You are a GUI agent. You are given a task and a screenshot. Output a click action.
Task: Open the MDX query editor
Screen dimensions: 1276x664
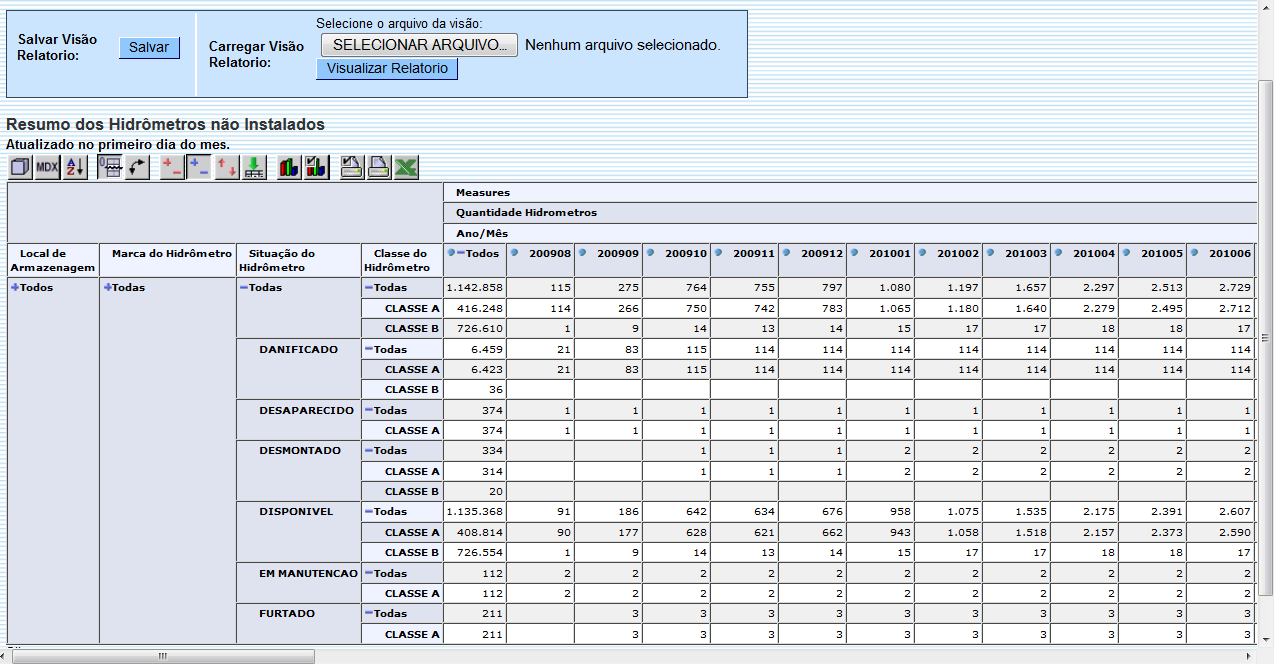[x=47, y=167]
